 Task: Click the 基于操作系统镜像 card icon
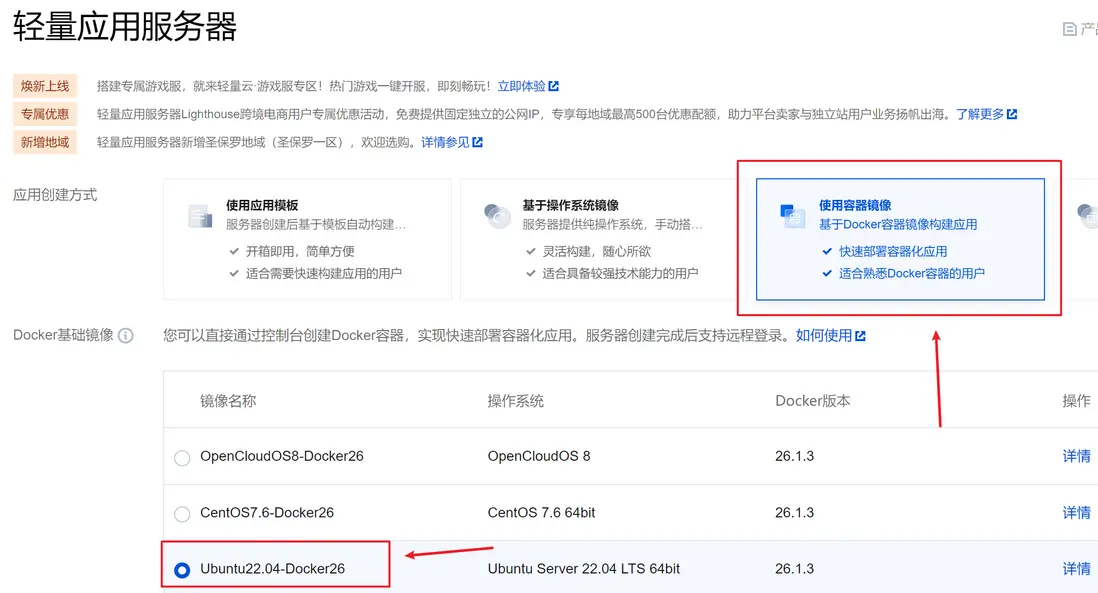coord(497,216)
